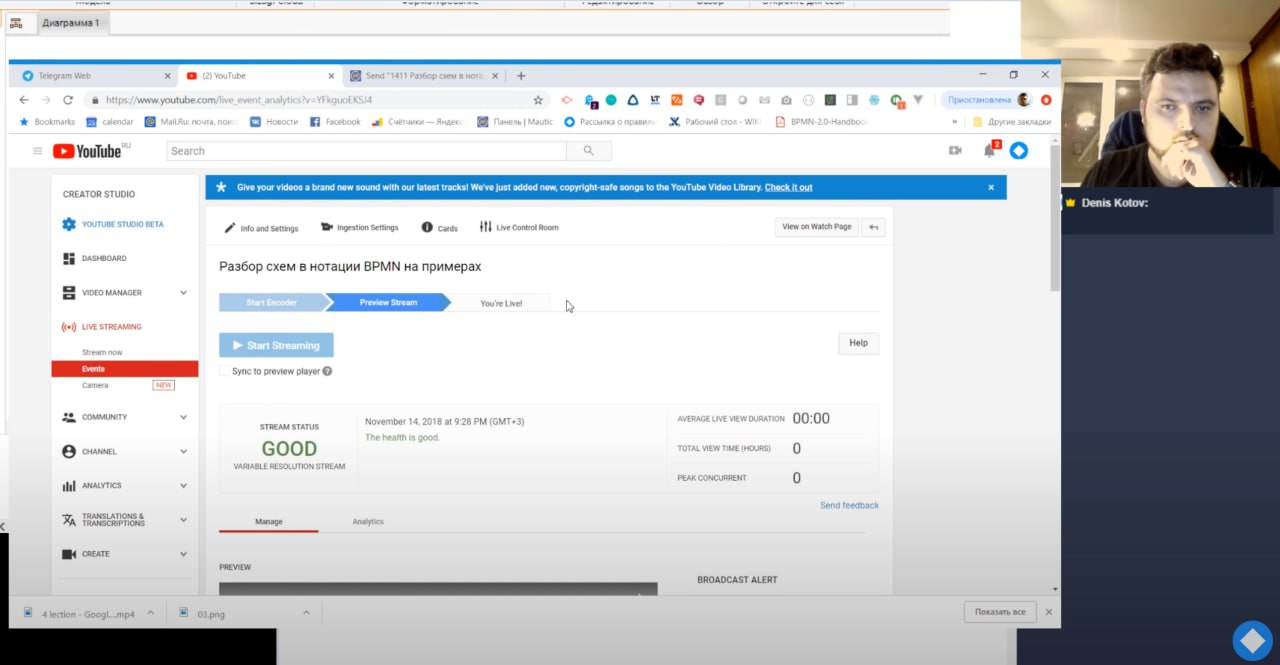Open Stream now under Live Streaming

[x=102, y=353]
